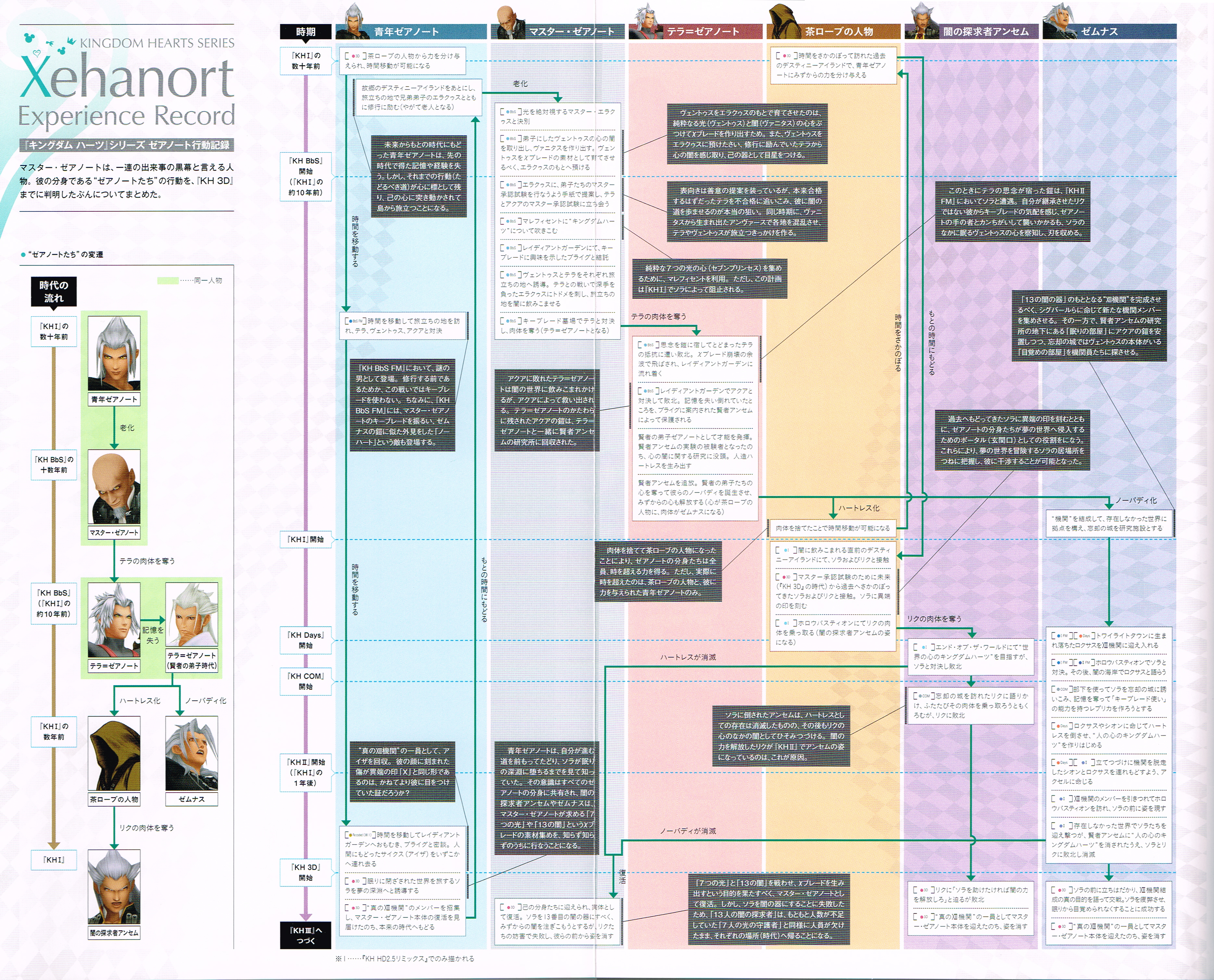Open the ゼムナス portrait in 時代の流れ chart
The height and width of the screenshot is (980, 1214).
(191, 754)
